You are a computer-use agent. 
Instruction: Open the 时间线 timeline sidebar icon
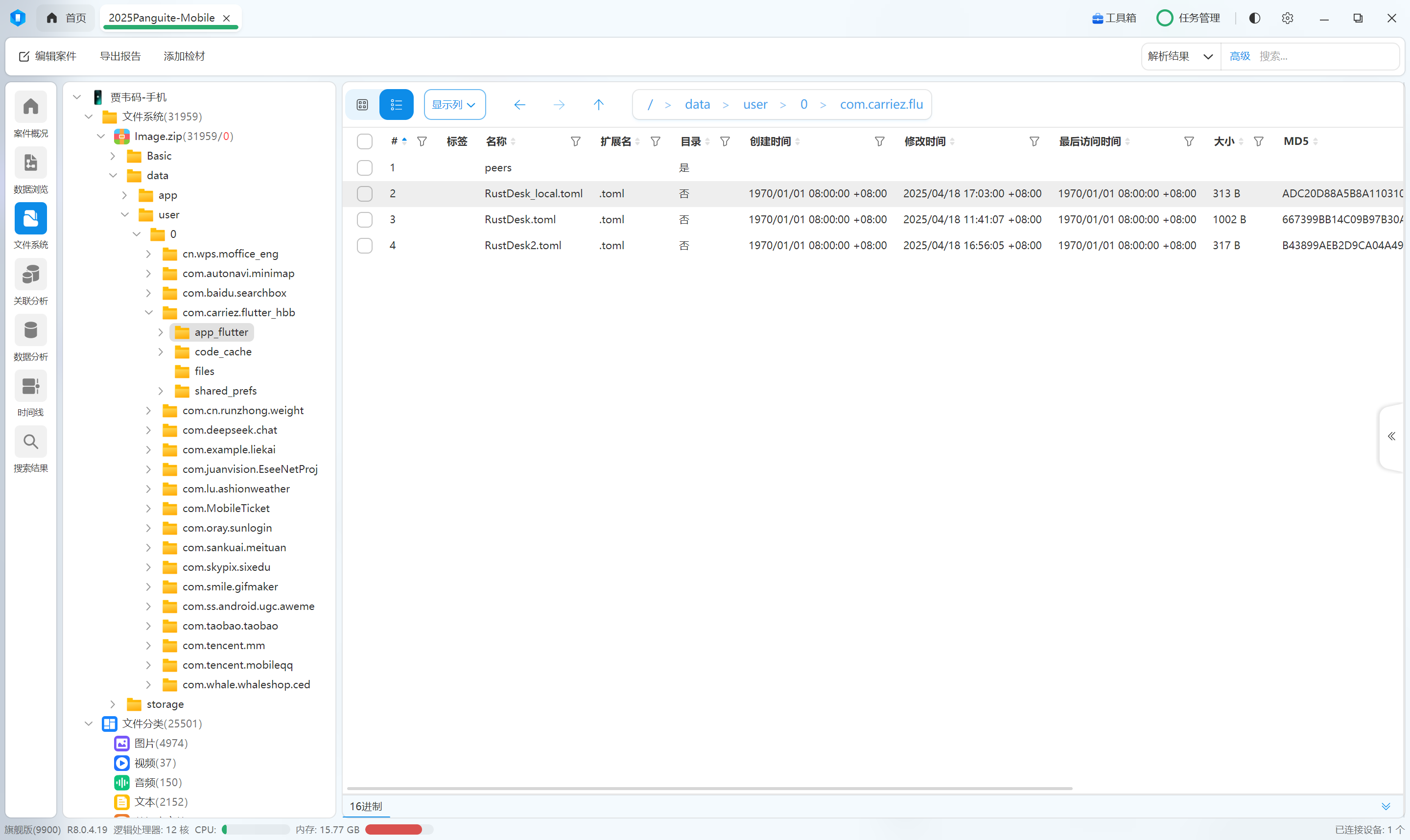30,387
